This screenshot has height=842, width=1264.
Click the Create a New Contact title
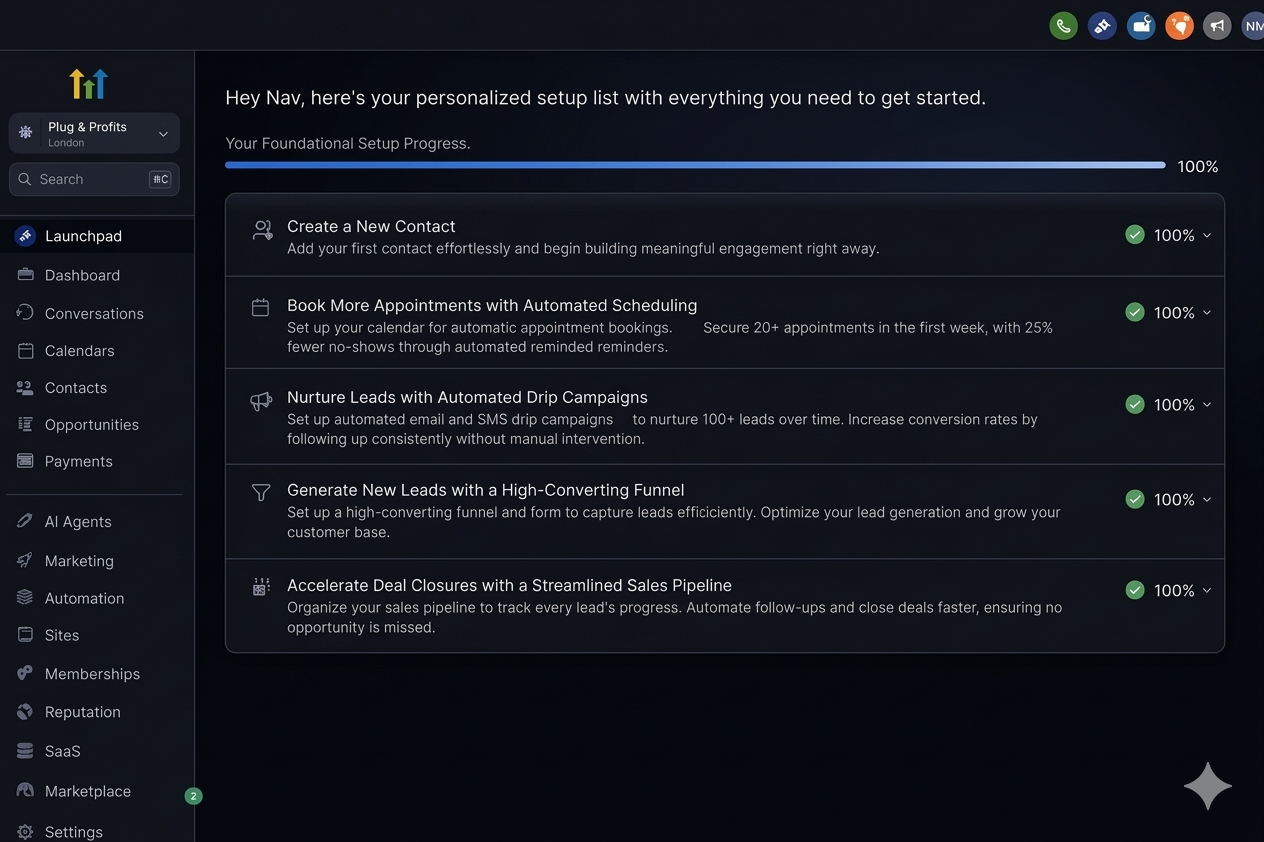[371, 226]
